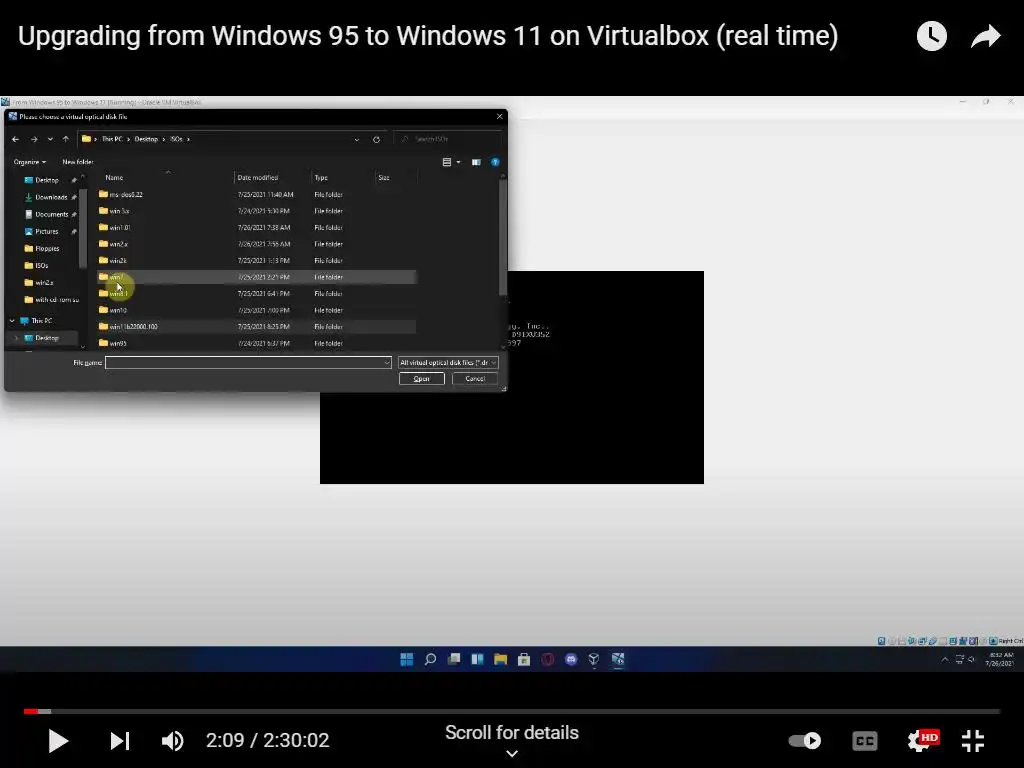
Task: Skip to the next video
Action: pyautogui.click(x=120, y=741)
